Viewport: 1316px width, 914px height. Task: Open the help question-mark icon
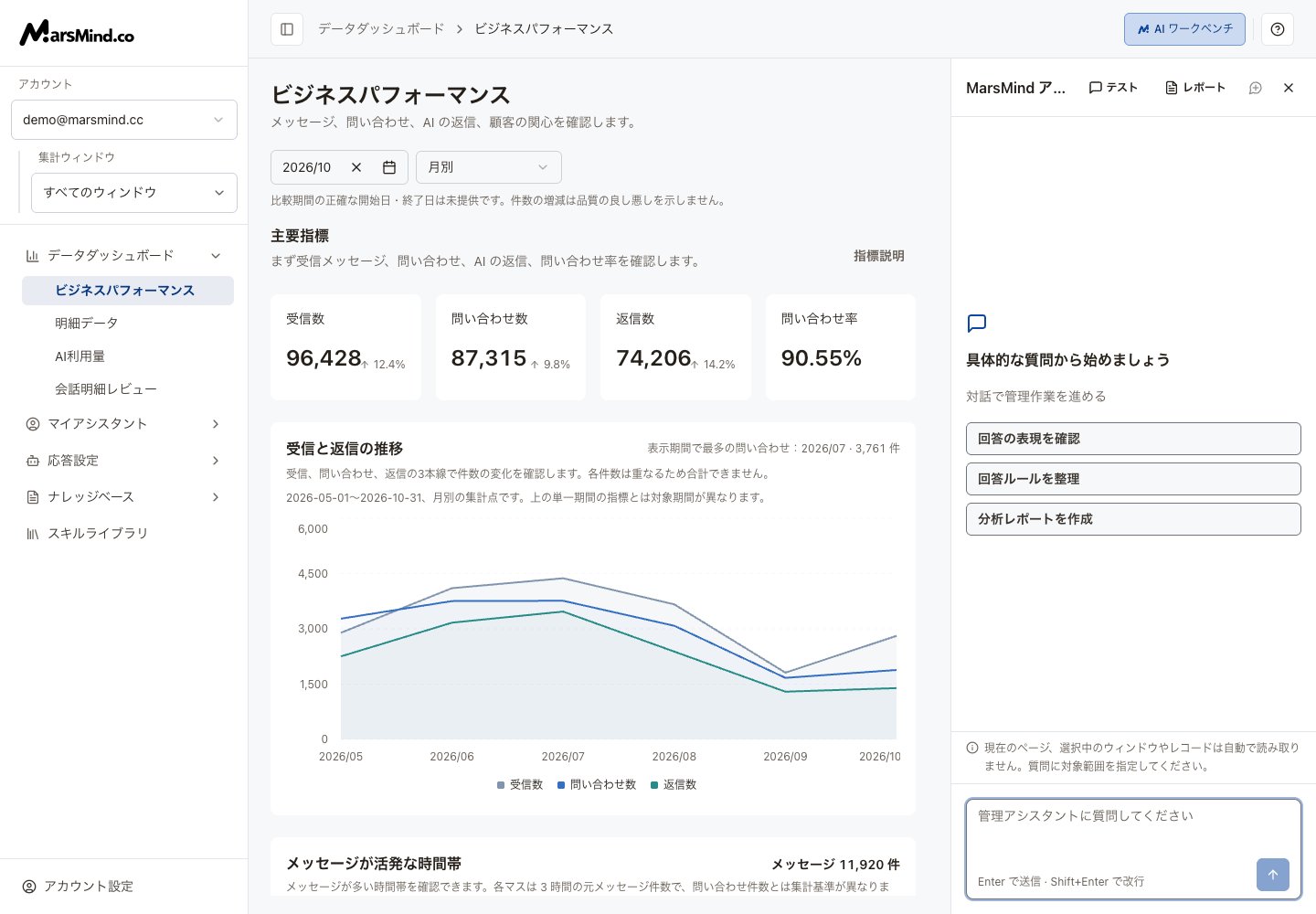(1278, 29)
